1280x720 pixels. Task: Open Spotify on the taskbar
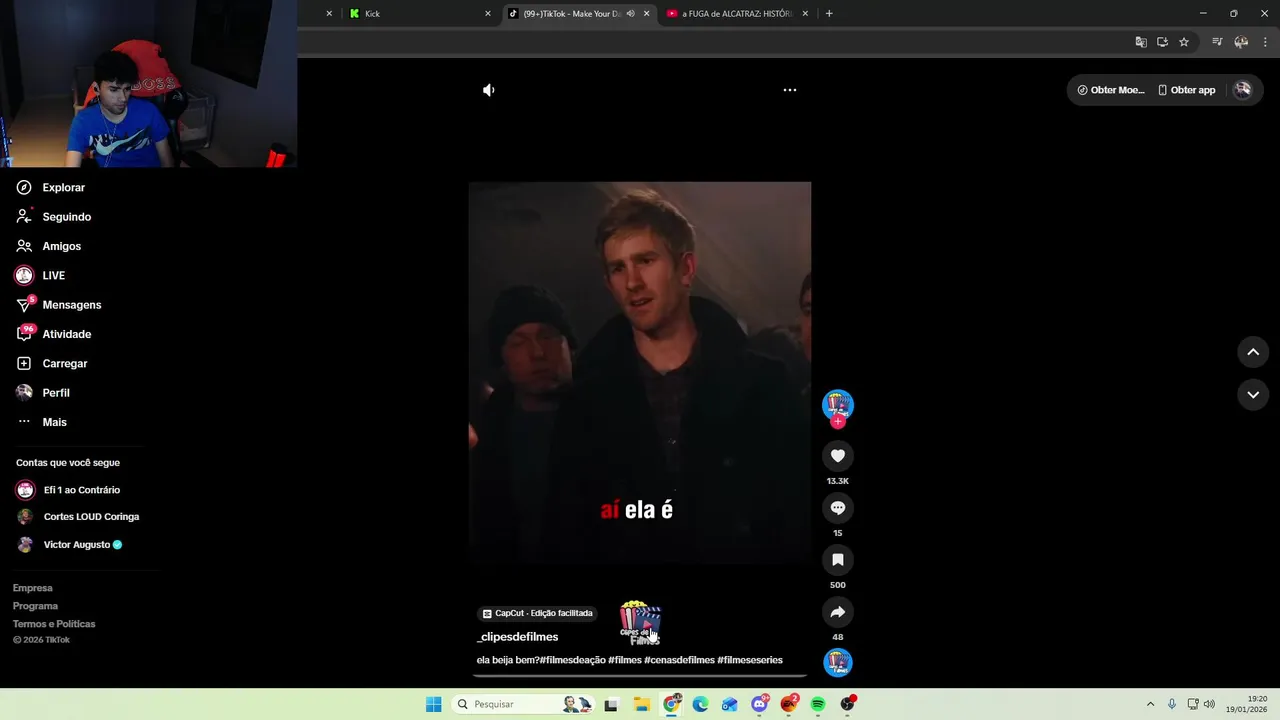tap(818, 705)
